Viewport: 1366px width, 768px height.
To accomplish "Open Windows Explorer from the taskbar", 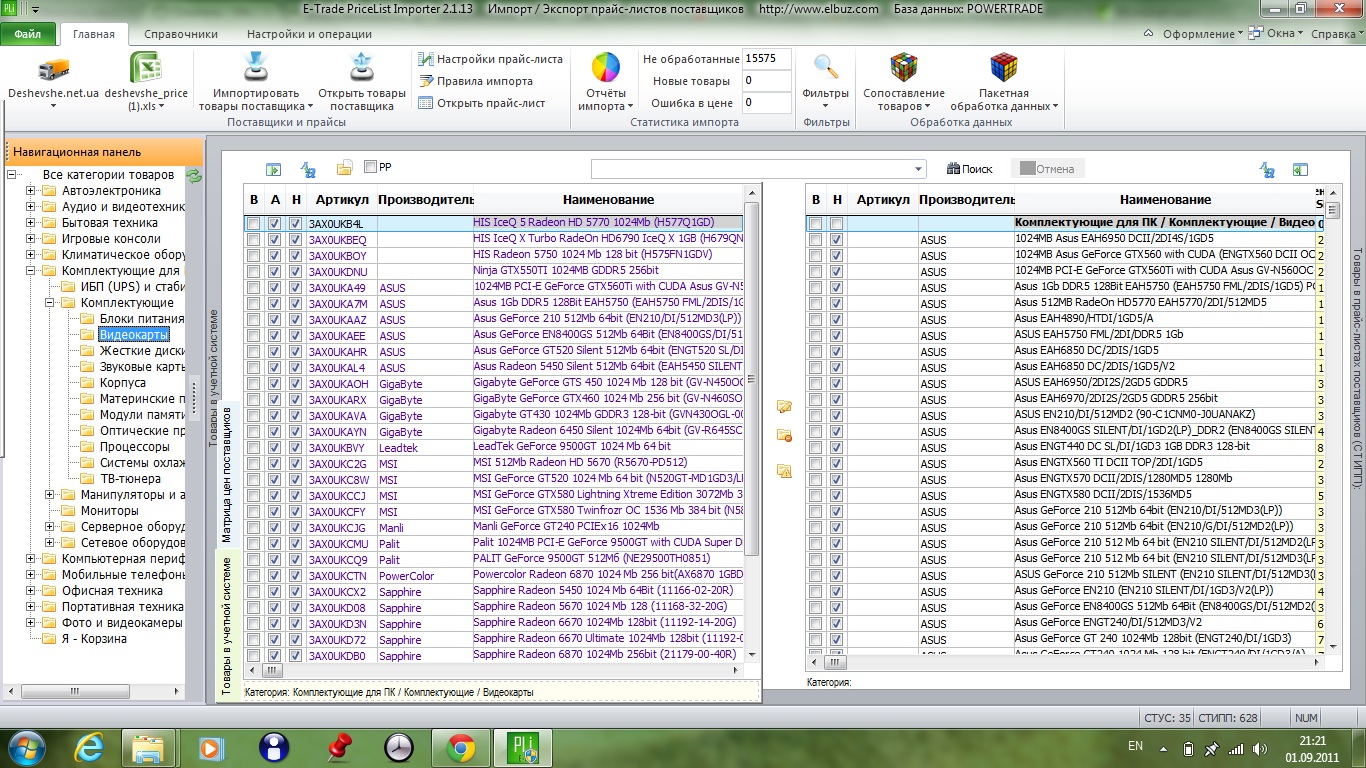I will tap(149, 747).
